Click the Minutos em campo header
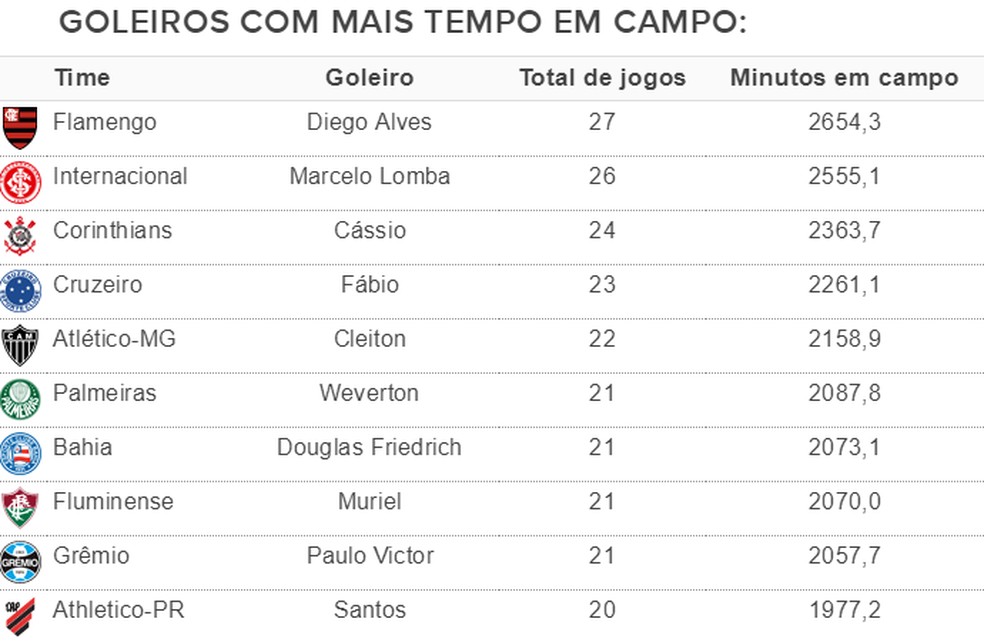The height and width of the screenshot is (642, 984). pyautogui.click(x=845, y=78)
